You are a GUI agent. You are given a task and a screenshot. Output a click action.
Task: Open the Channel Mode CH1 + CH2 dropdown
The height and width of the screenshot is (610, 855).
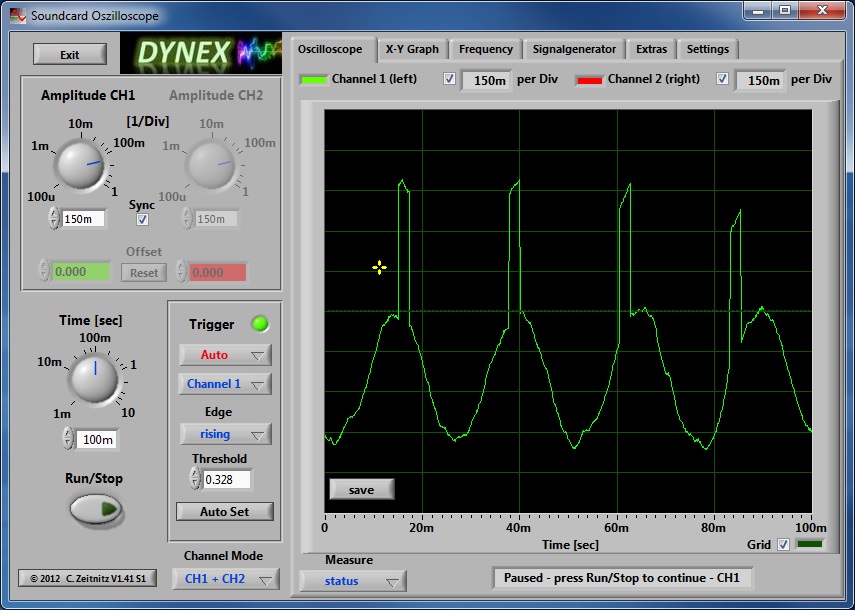pyautogui.click(x=225, y=579)
